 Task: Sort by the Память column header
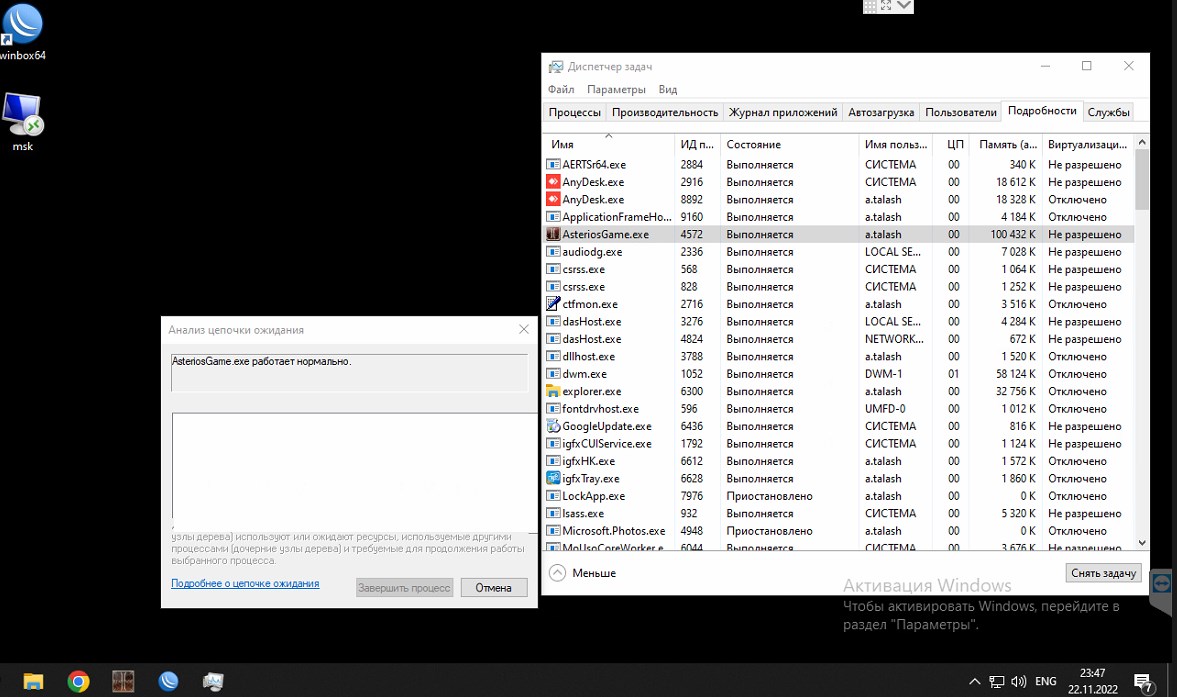[x=1006, y=144]
